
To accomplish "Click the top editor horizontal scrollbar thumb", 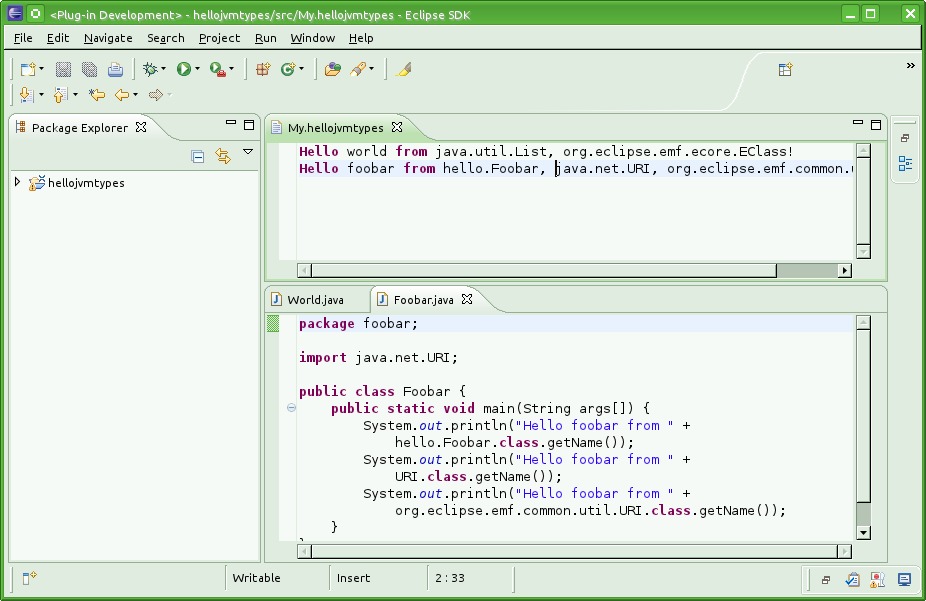I will [x=544, y=270].
